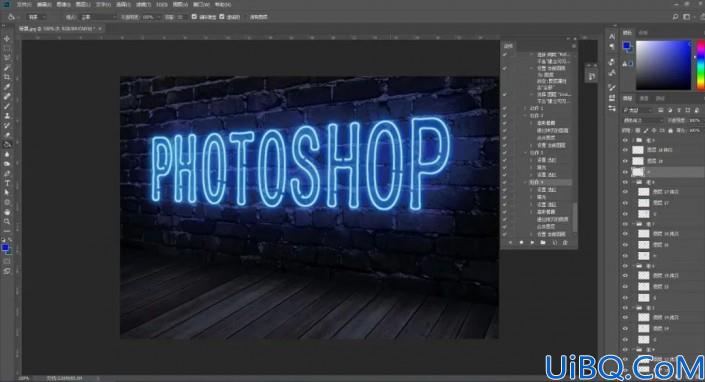The image size is (705, 382).
Task: Toggle Quick Mask mode in toolbox
Action: (7, 261)
